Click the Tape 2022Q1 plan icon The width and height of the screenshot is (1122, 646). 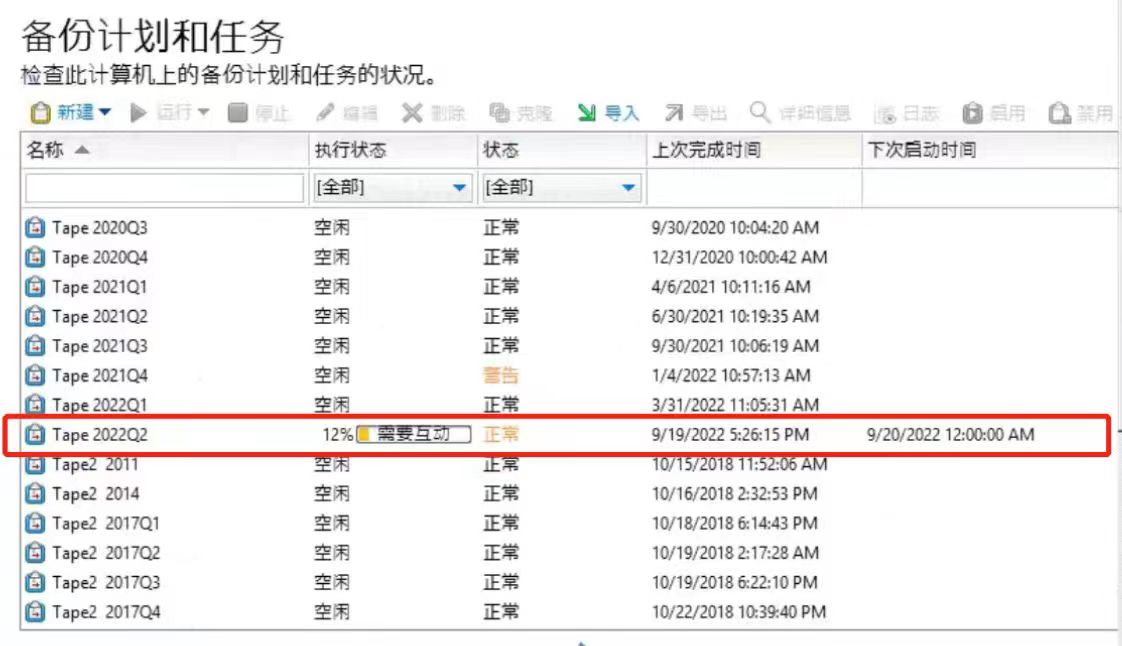click(35, 405)
